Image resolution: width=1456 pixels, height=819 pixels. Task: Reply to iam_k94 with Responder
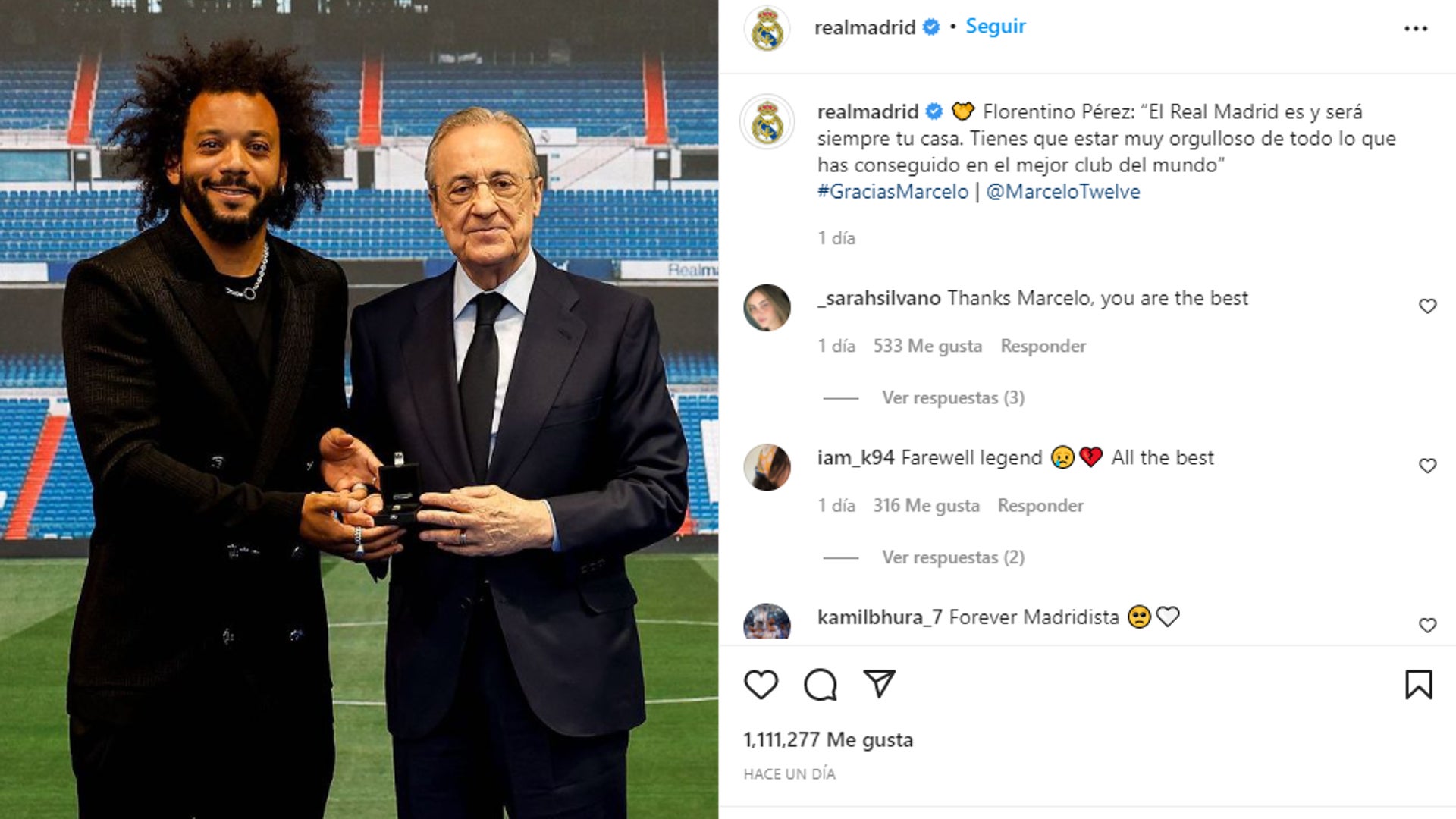(1040, 506)
